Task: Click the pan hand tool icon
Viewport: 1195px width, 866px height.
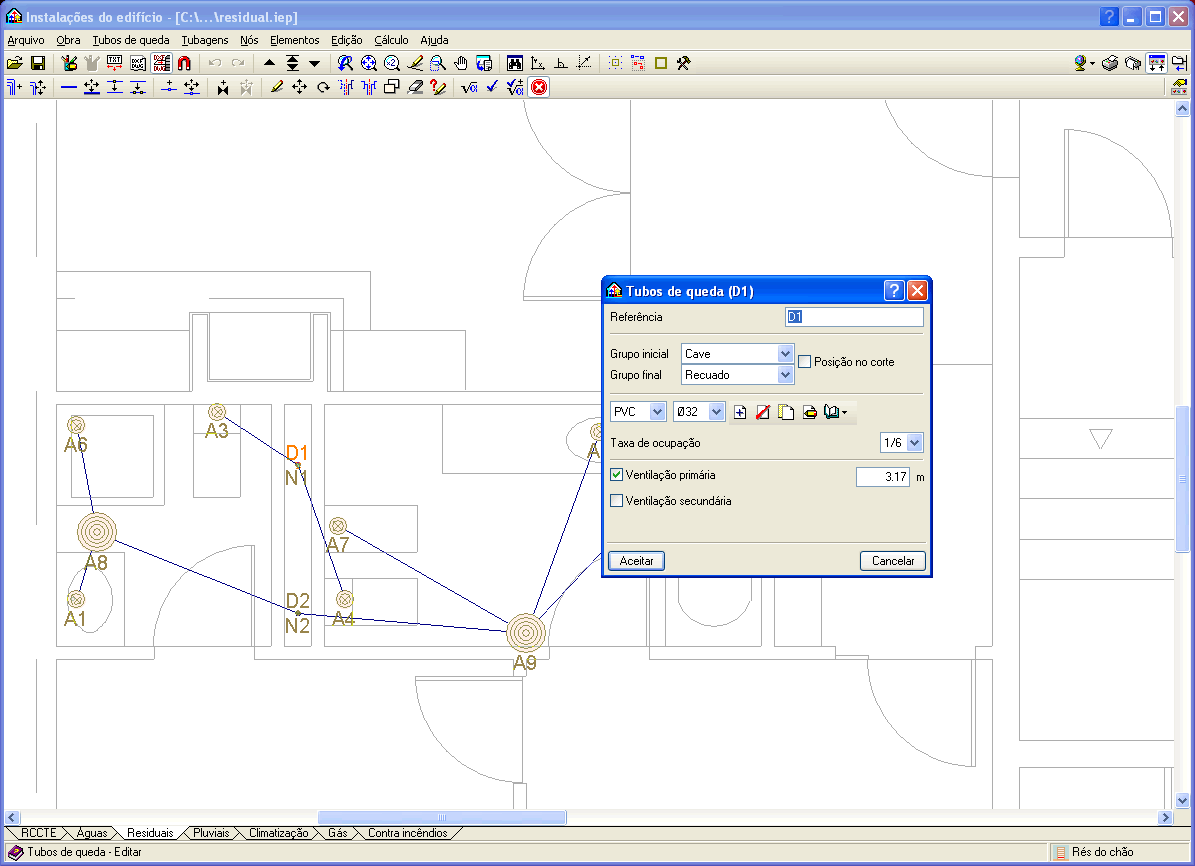Action: 460,63
